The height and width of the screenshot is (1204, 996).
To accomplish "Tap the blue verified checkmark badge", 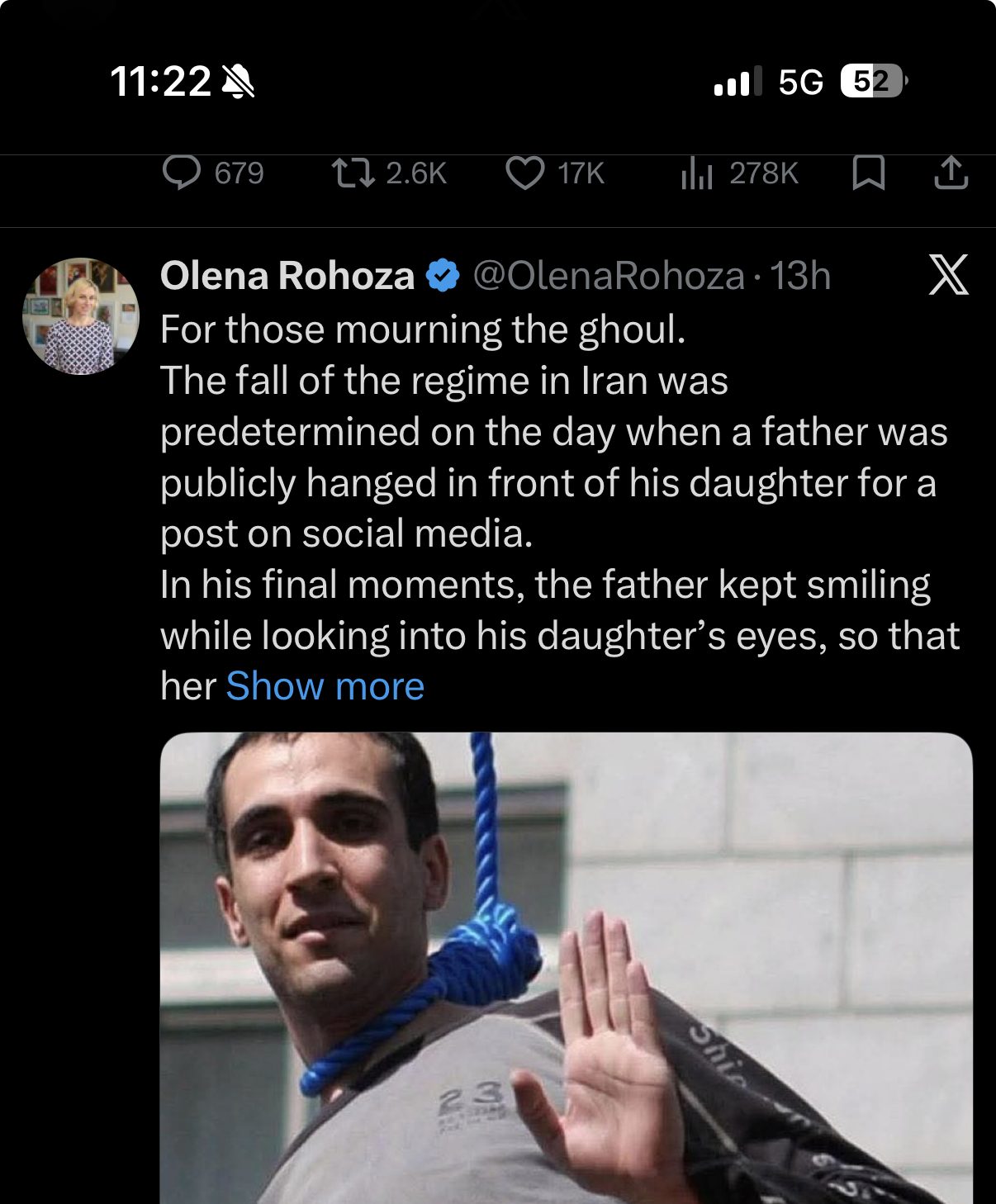I will click(443, 276).
